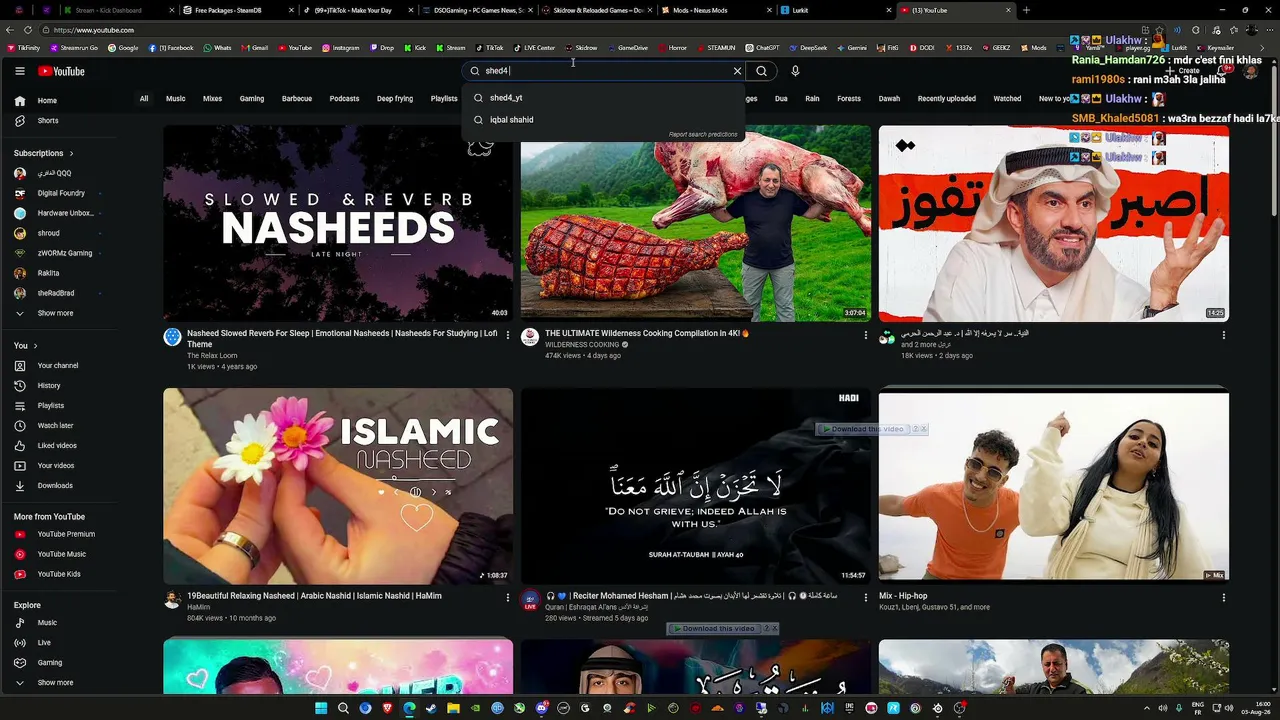
Task: Click into the YouTube search field
Action: pos(605,71)
